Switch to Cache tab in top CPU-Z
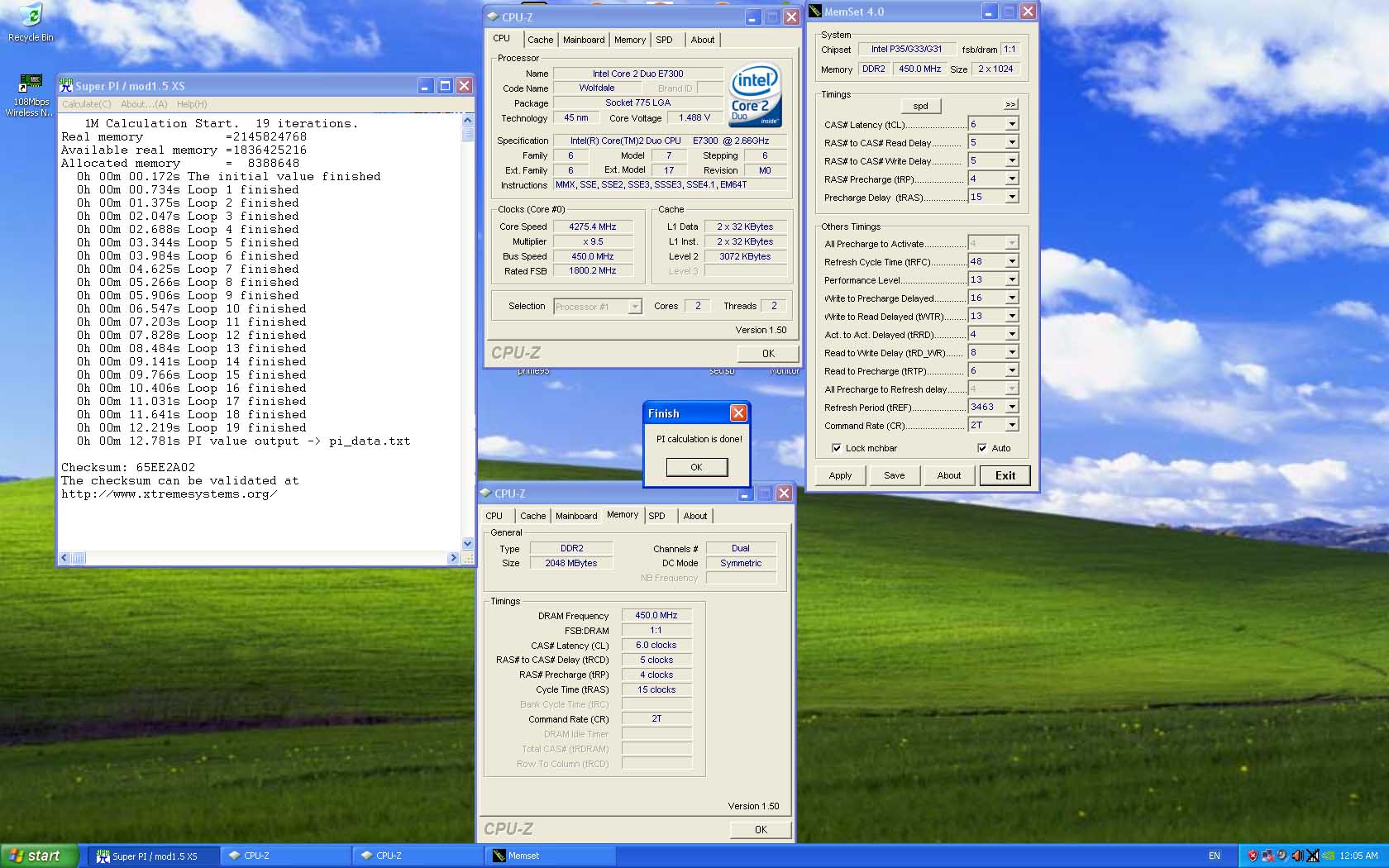The image size is (1389, 868). coord(540,40)
